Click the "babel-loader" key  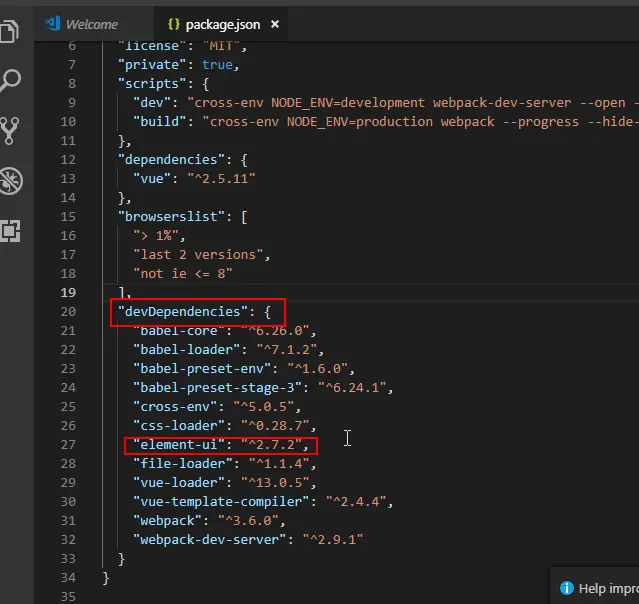pyautogui.click(x=187, y=349)
